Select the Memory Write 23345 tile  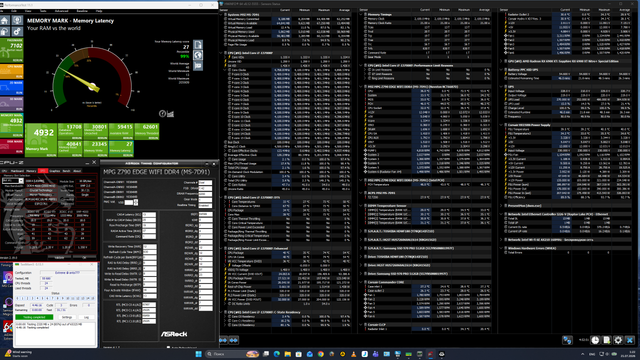click(96, 149)
